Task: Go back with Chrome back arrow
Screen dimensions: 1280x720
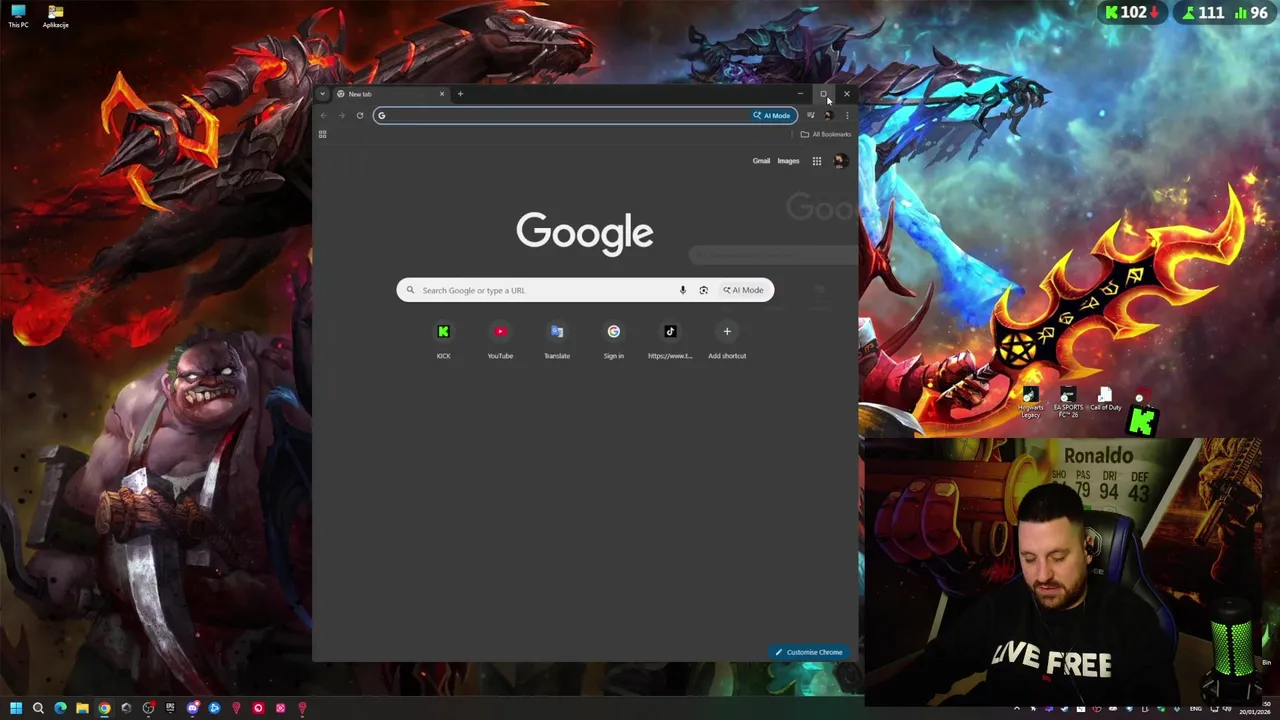Action: [x=323, y=115]
